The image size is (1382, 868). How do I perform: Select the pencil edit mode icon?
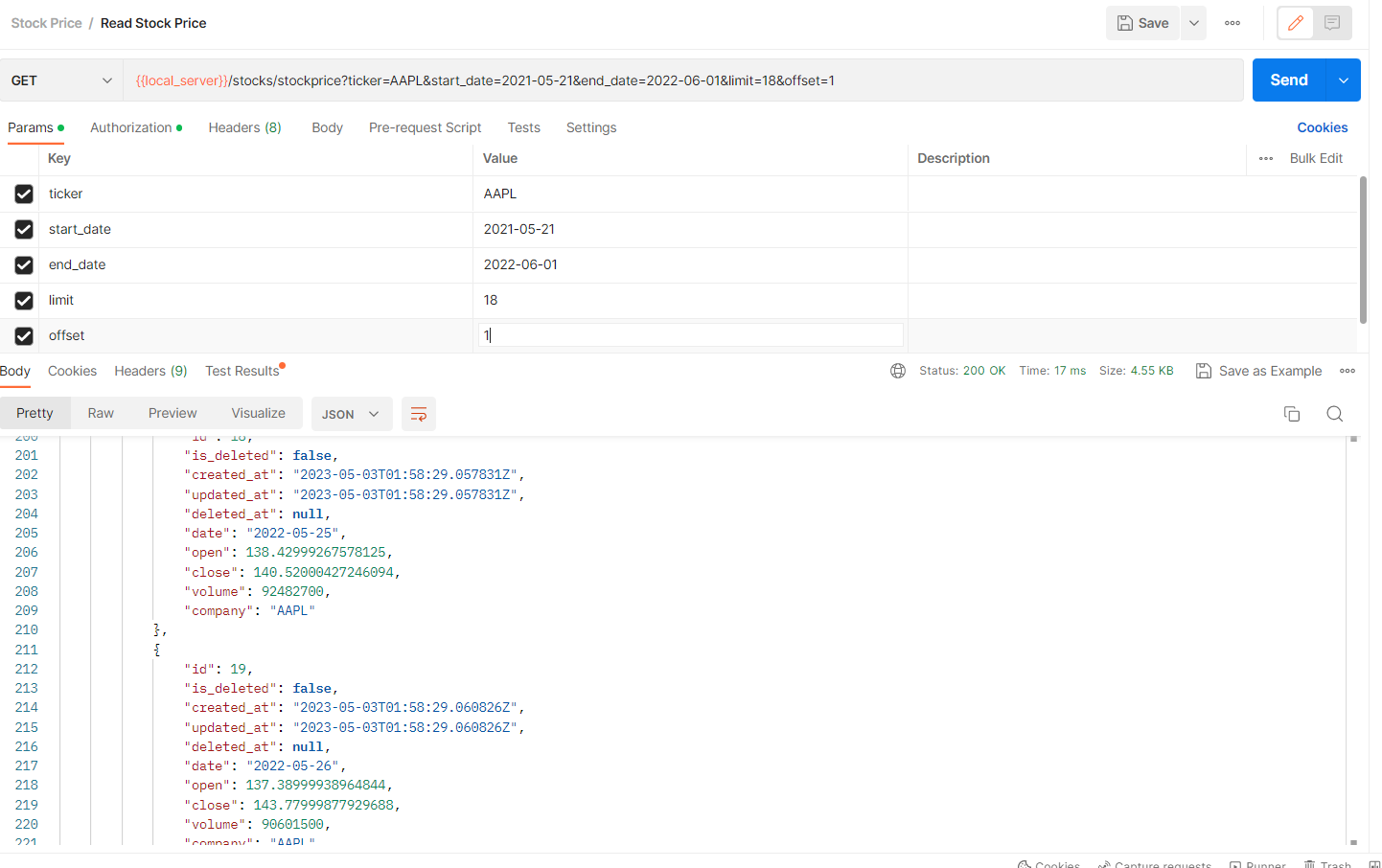click(x=1296, y=22)
